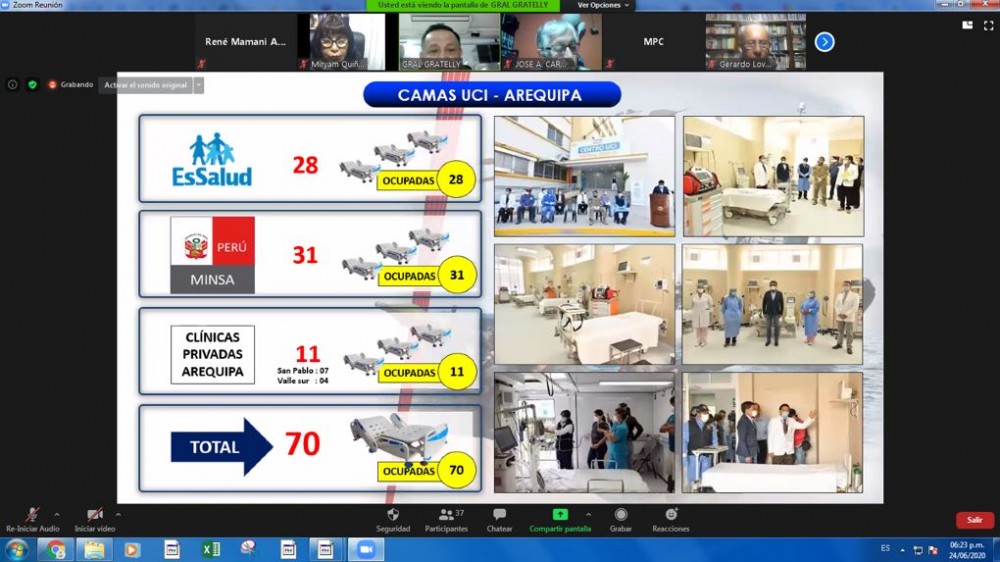This screenshot has height=562, width=1000.
Task: Click the green Compartir pantalla icon
Action: pos(560,515)
